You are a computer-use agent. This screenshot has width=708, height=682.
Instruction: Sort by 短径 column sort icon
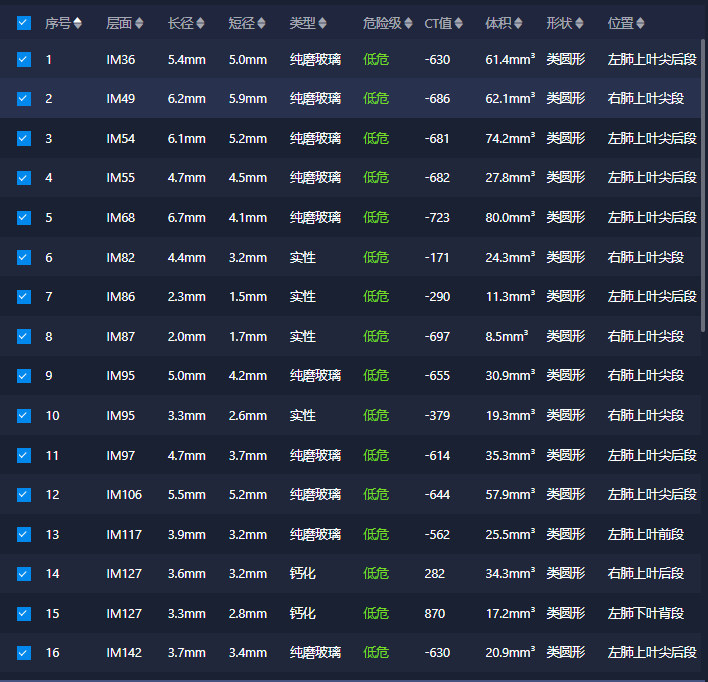(x=261, y=23)
